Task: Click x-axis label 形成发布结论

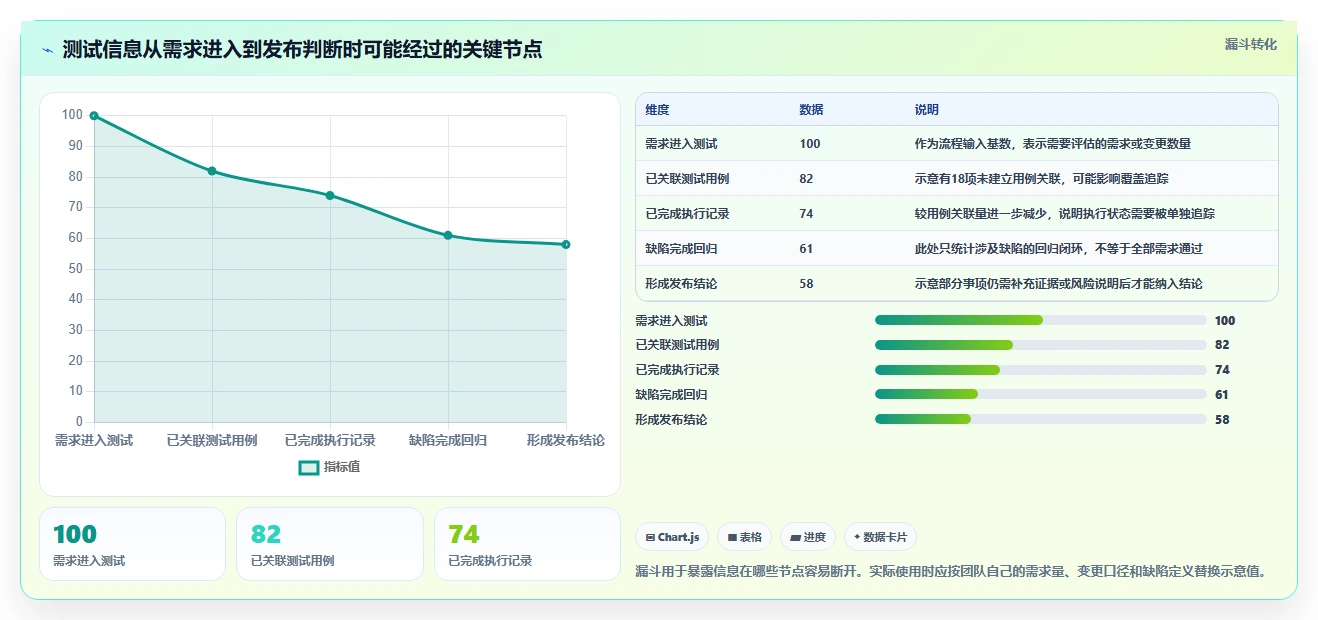Action: click(566, 440)
